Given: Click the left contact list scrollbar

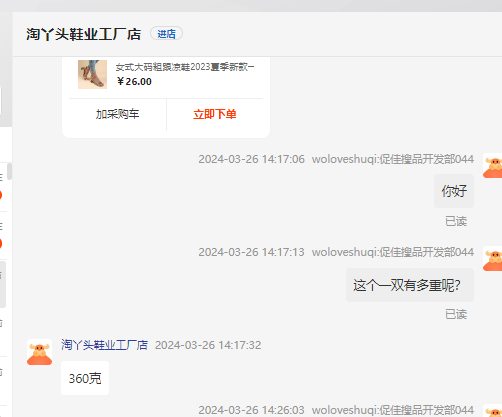Looking at the screenshot, I should [9, 172].
